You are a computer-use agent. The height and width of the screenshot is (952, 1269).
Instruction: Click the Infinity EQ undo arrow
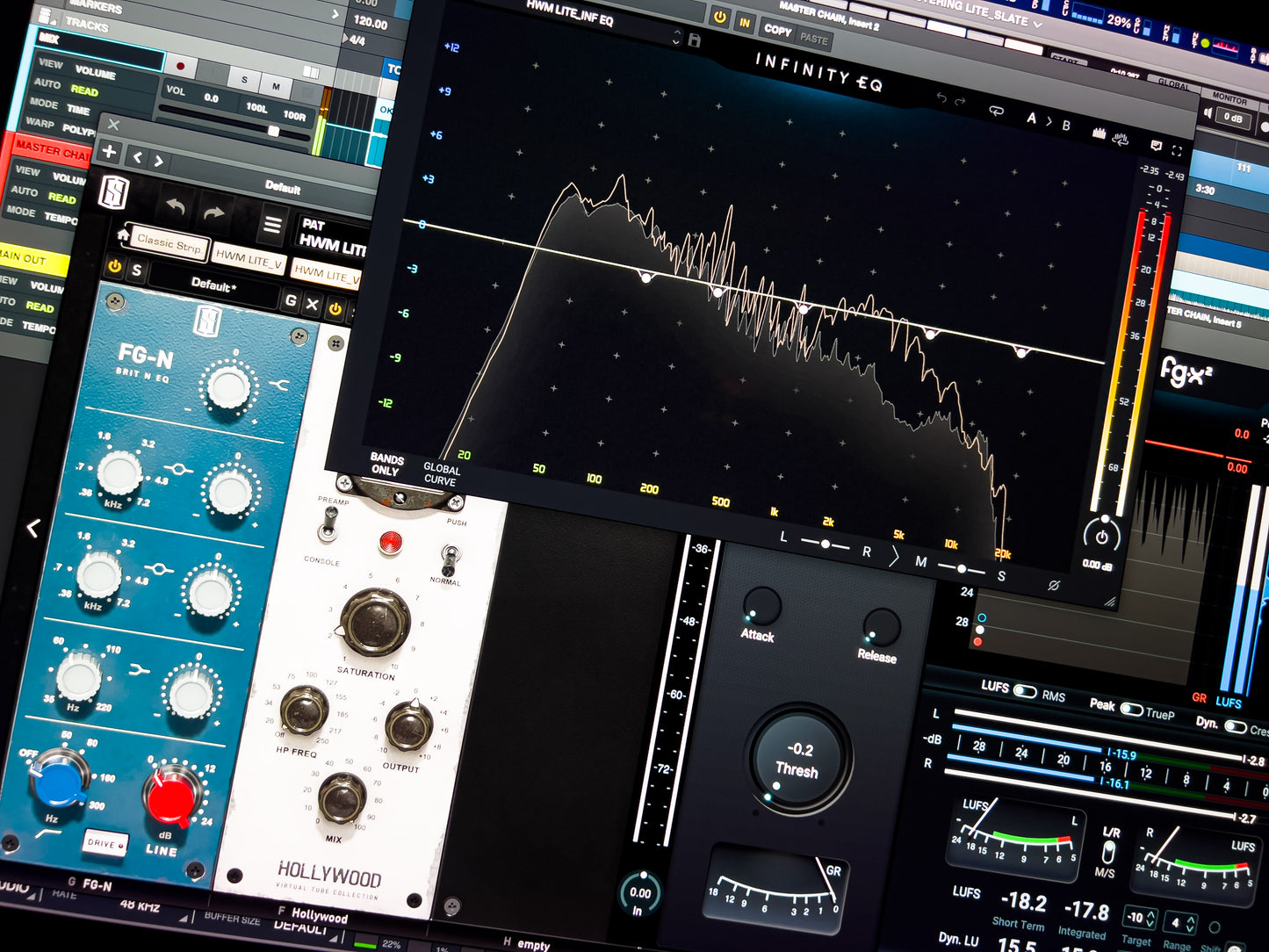941,98
